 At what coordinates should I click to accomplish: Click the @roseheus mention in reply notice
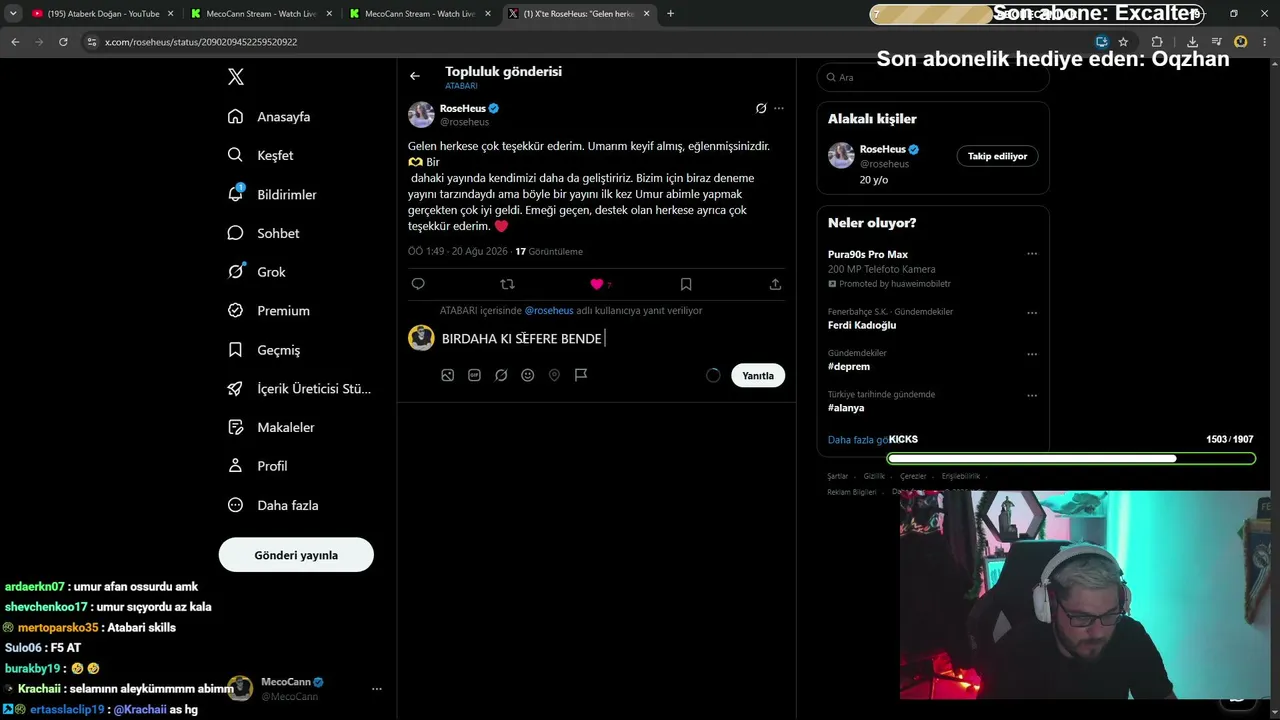(549, 311)
